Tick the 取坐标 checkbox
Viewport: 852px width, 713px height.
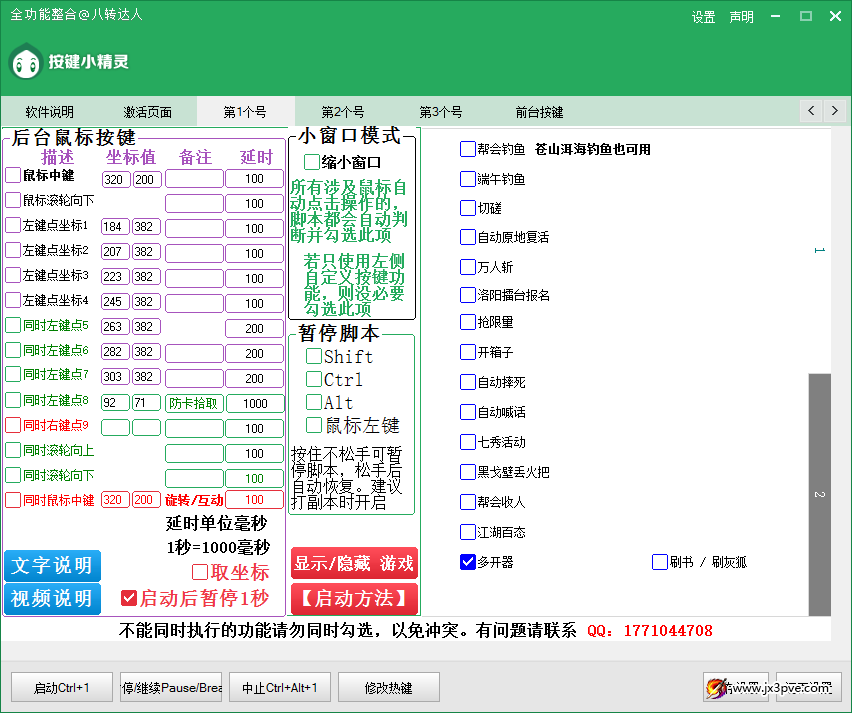(200, 573)
